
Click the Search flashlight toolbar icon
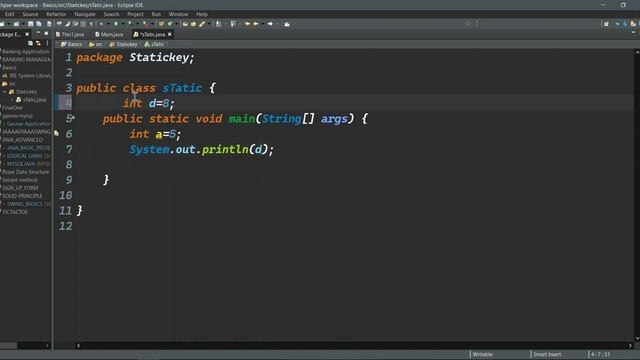pyautogui.click(x=202, y=24)
